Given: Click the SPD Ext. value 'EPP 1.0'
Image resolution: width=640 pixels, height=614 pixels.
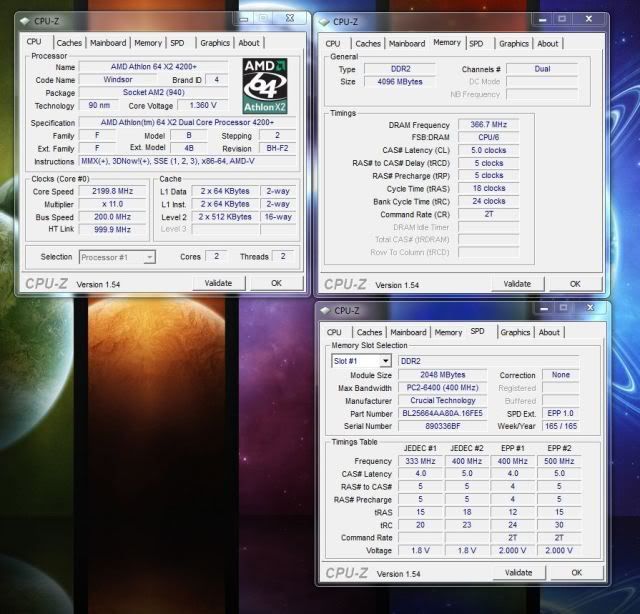Looking at the screenshot, I should [x=560, y=413].
